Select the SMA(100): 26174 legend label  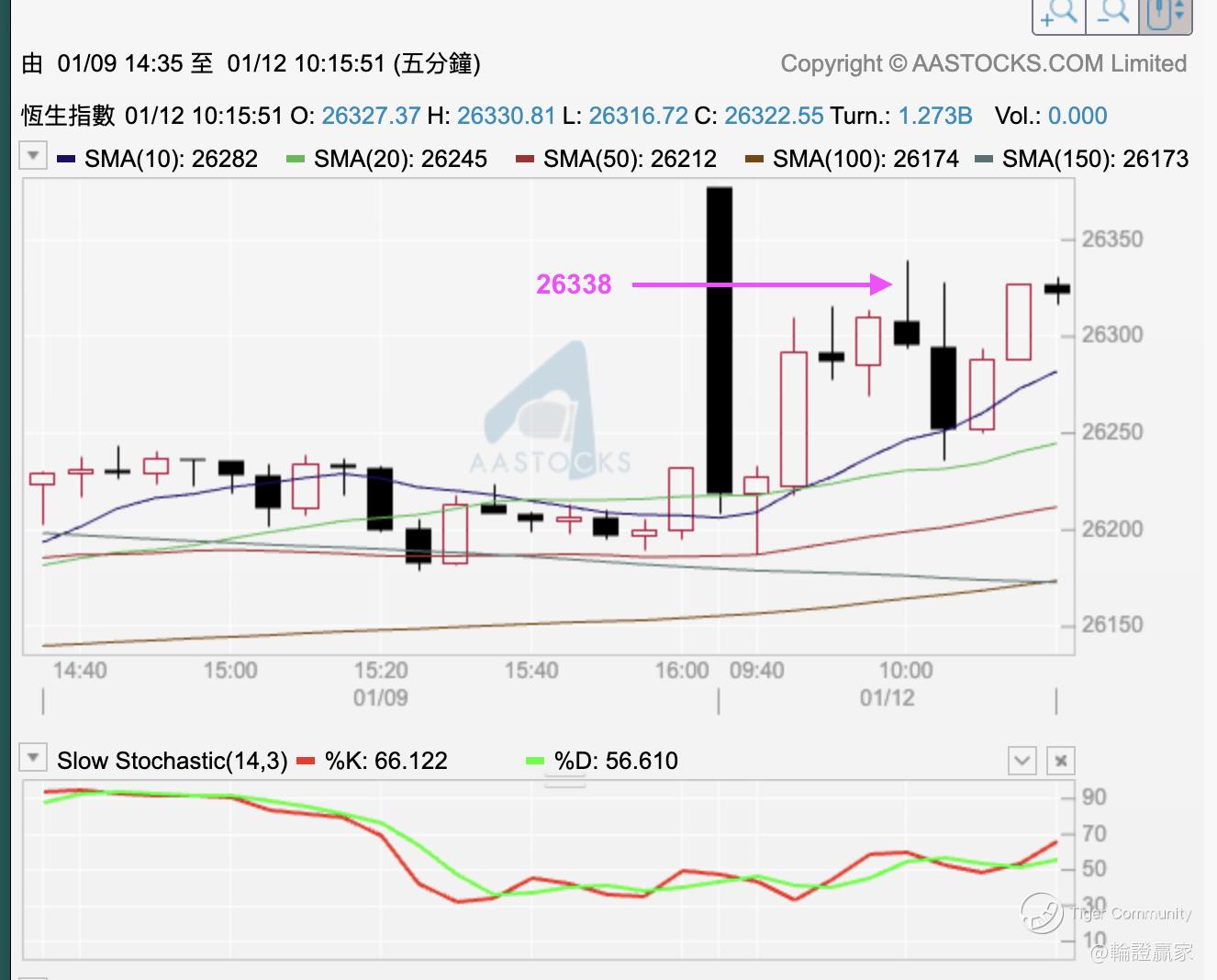[x=865, y=160]
